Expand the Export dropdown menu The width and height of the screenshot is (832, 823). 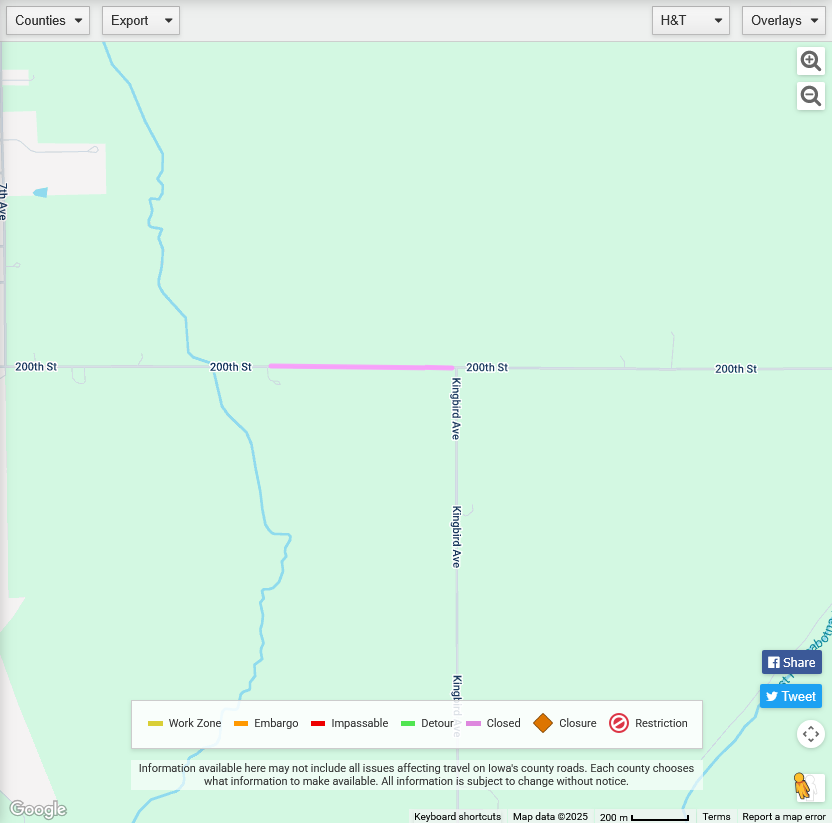click(x=140, y=20)
